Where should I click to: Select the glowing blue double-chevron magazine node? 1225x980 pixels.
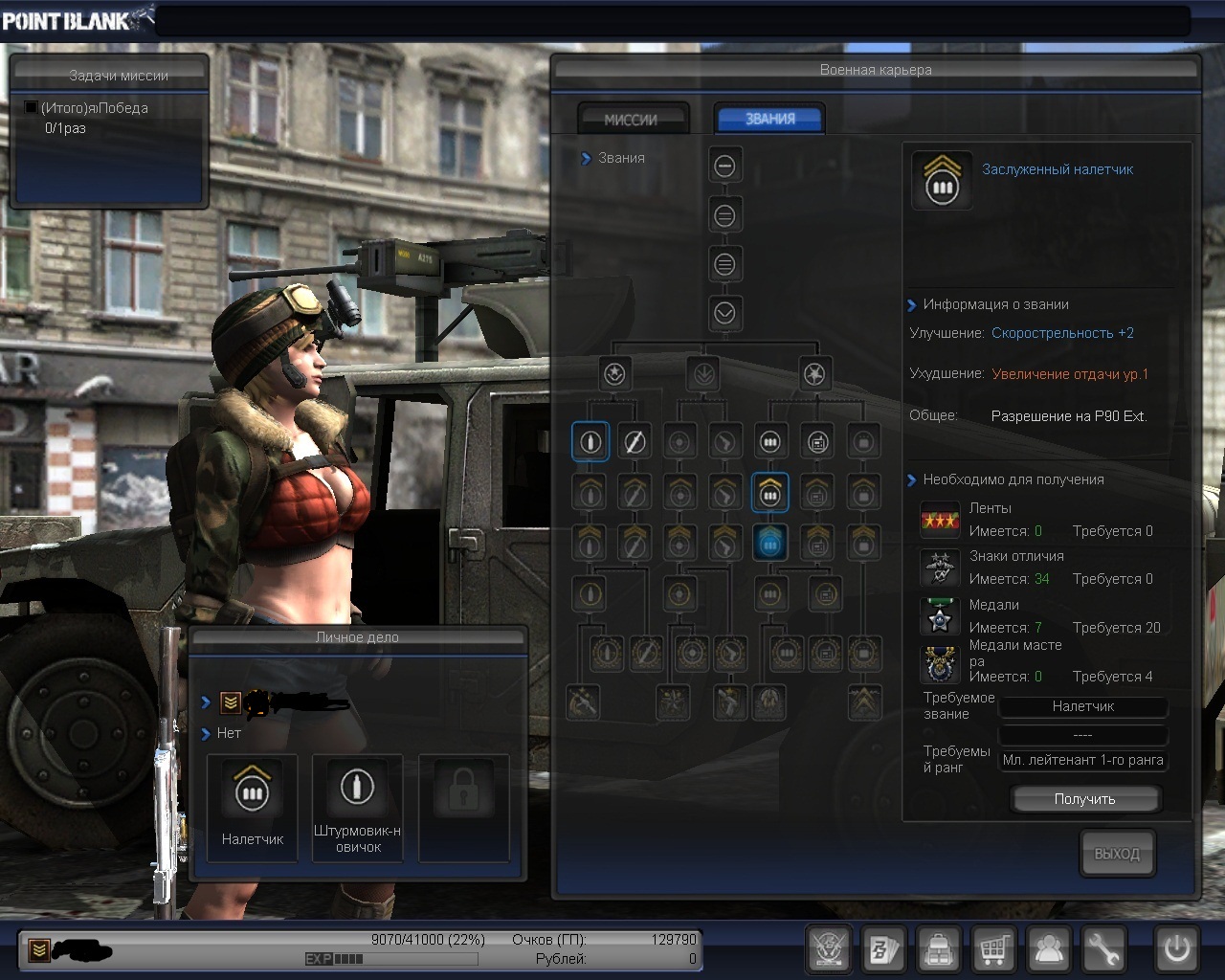(x=769, y=542)
